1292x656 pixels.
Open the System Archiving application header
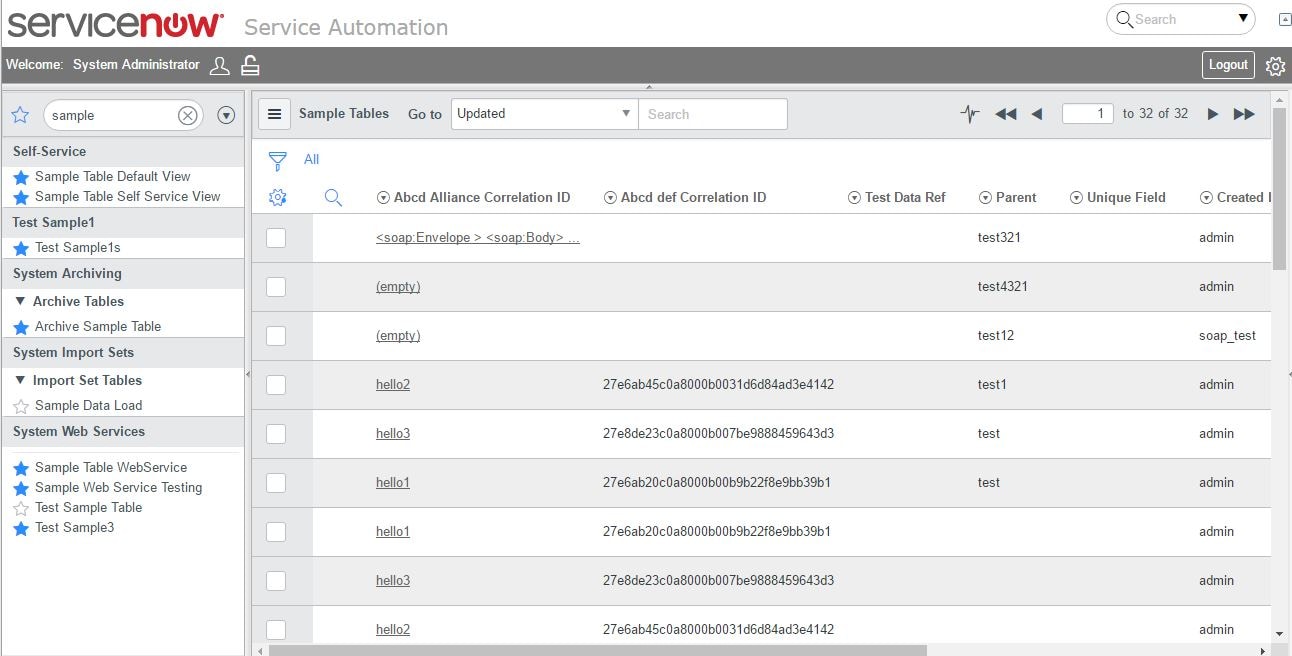[x=123, y=274]
